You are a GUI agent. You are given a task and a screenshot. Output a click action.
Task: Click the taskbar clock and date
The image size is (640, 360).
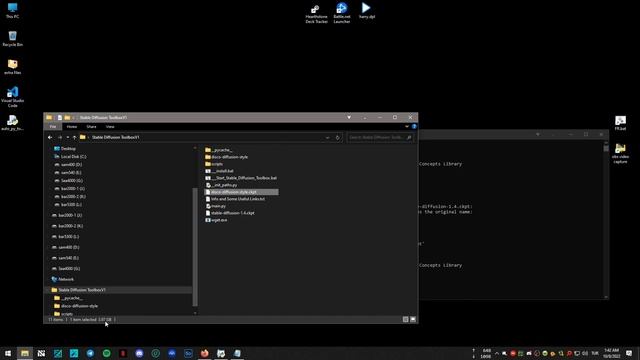(x=611, y=353)
